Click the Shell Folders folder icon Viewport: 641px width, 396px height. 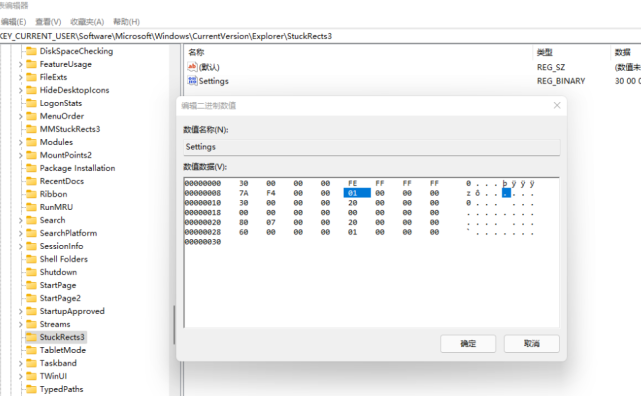[31, 259]
